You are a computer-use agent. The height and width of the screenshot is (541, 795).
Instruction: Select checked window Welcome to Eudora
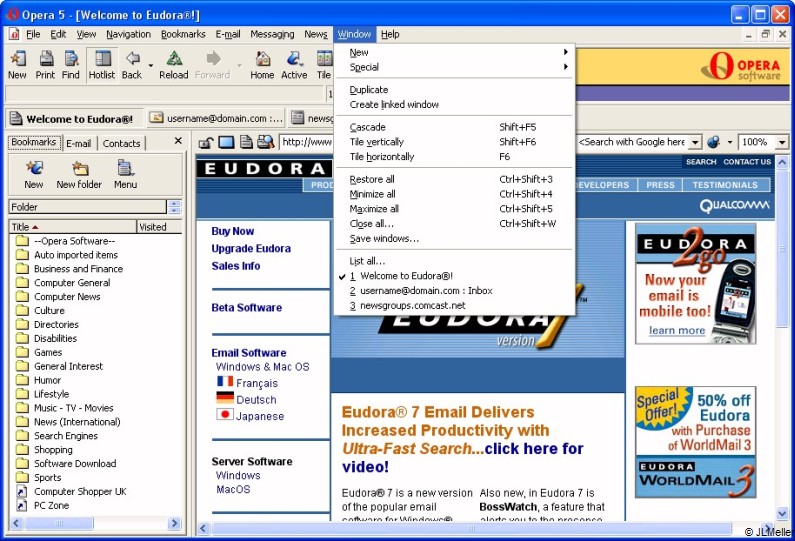454,276
